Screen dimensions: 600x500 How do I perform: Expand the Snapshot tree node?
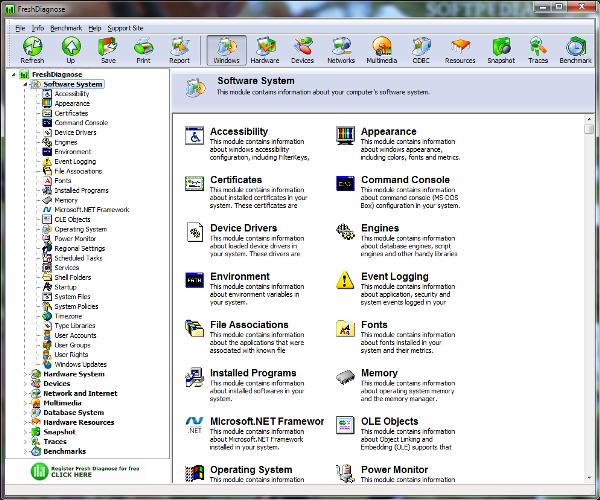pyautogui.click(x=25, y=432)
